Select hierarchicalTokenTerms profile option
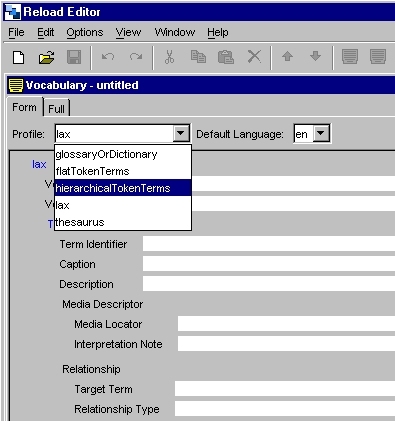The image size is (395, 421). pyautogui.click(x=123, y=188)
